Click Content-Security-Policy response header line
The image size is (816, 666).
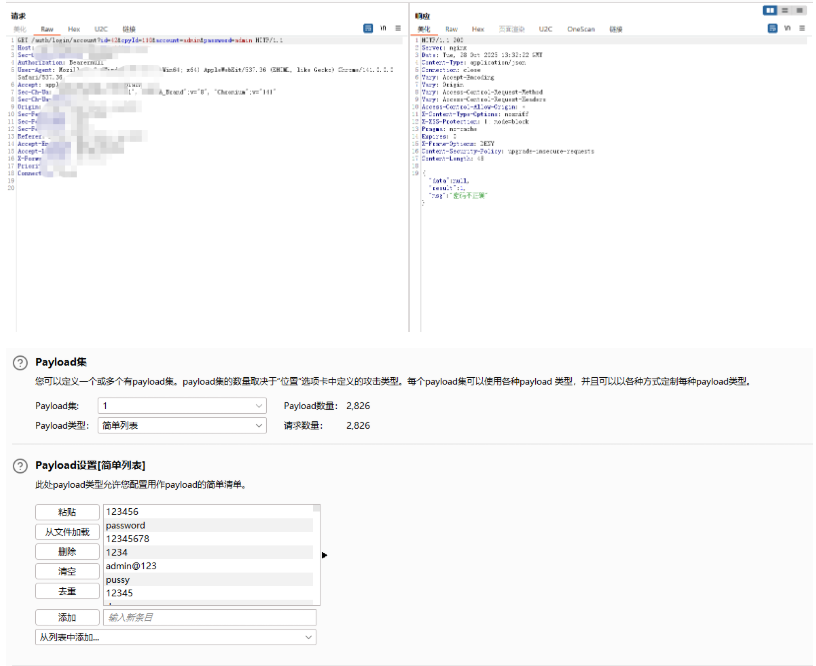507,151
